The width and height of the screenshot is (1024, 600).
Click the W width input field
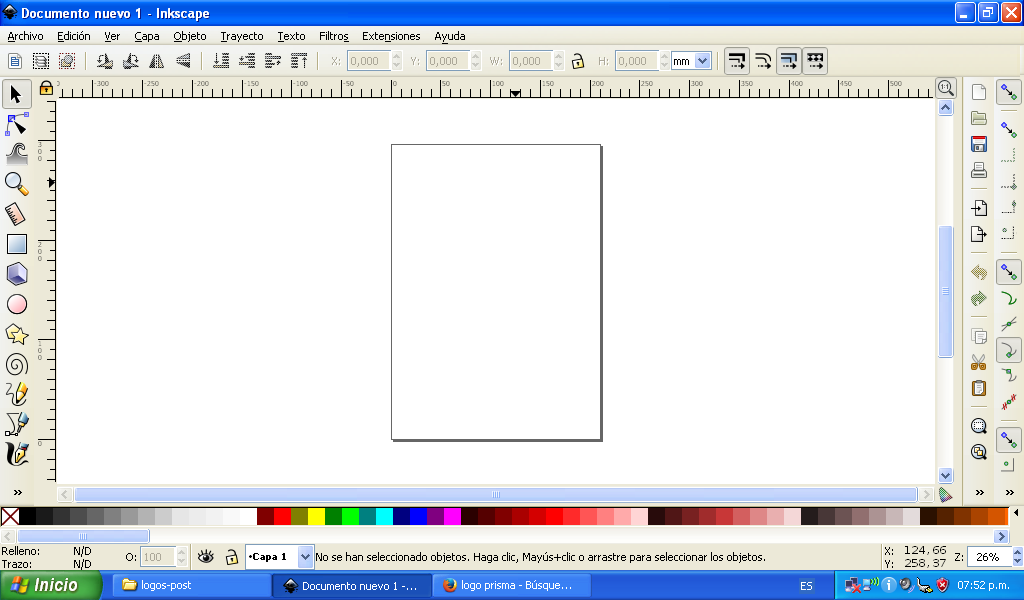[x=530, y=61]
